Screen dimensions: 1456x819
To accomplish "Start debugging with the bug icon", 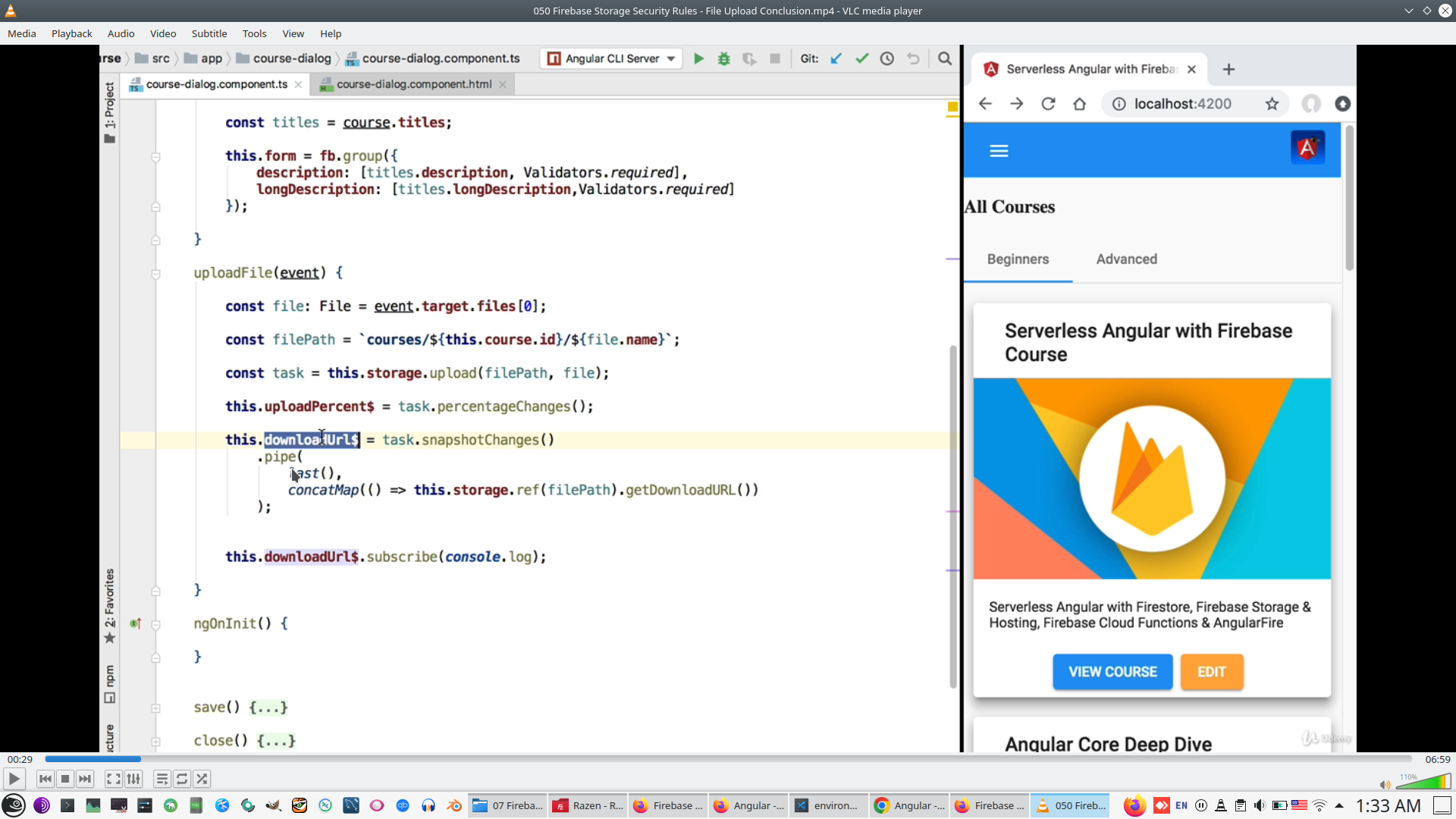I will click(x=724, y=58).
